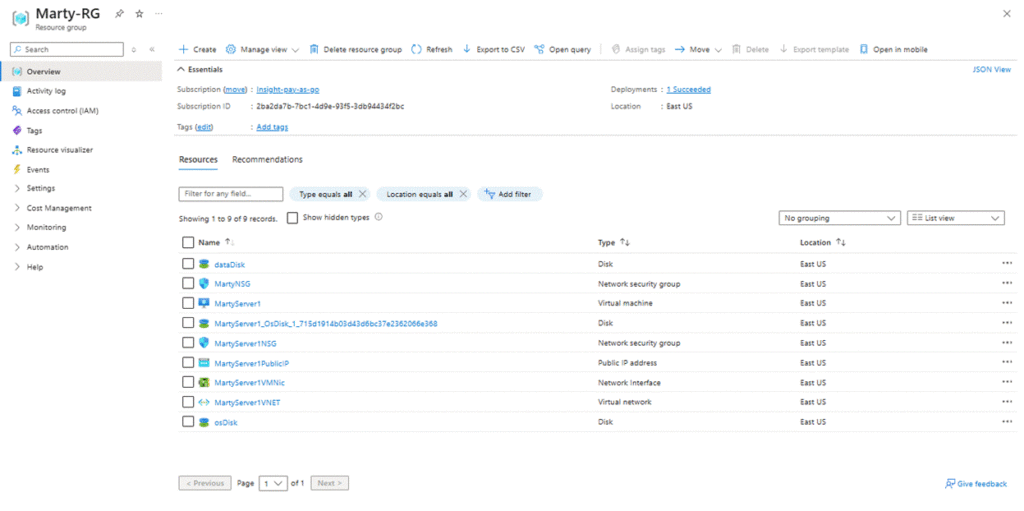This screenshot has height=511, width=1024.
Task: Click the Export to CSV download icon
Action: point(467,49)
